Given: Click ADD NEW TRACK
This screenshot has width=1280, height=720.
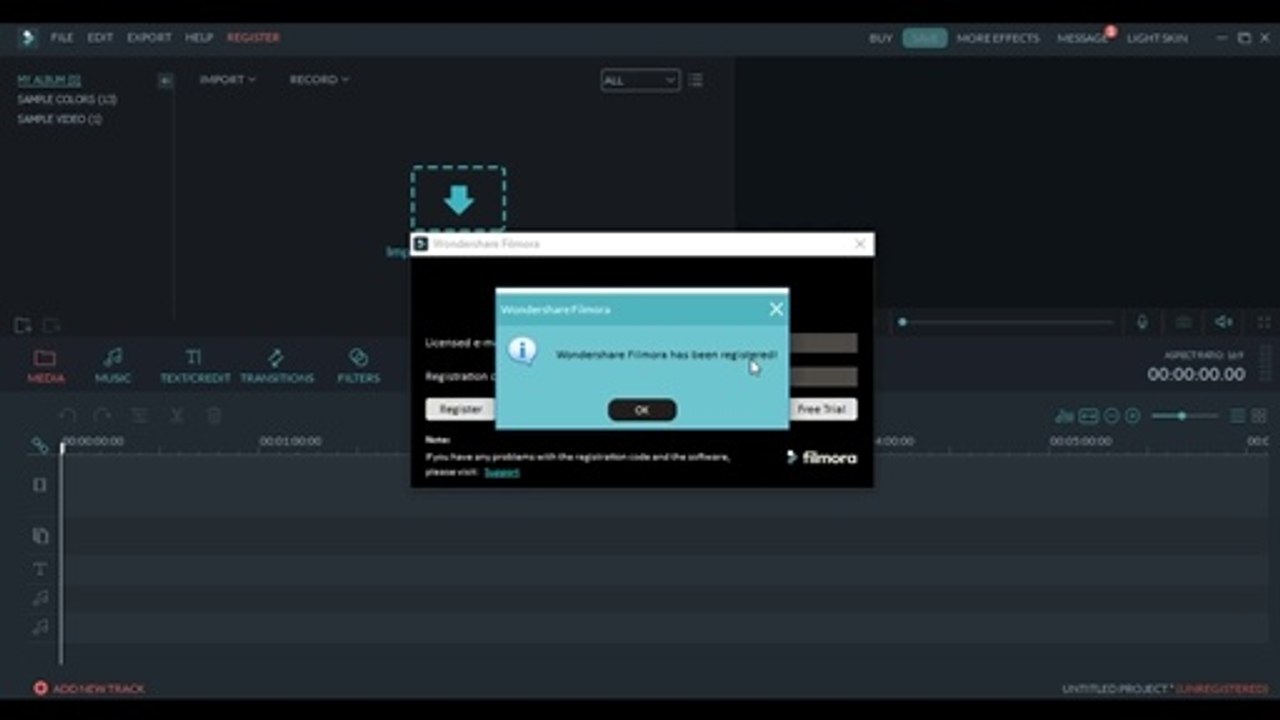Looking at the screenshot, I should [x=89, y=688].
